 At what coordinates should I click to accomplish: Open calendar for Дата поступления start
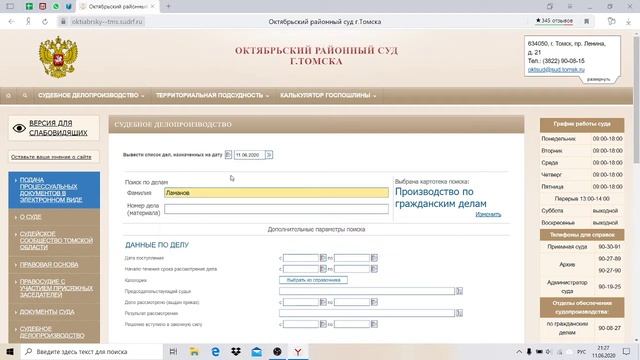pos(323,258)
